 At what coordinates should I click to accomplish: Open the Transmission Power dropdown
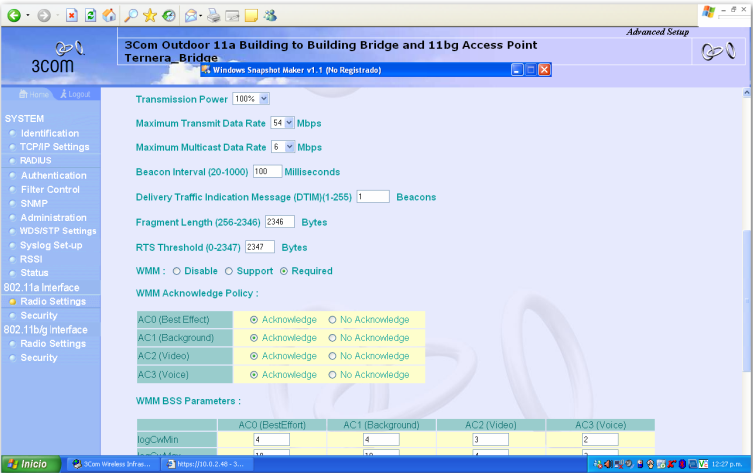(x=251, y=99)
